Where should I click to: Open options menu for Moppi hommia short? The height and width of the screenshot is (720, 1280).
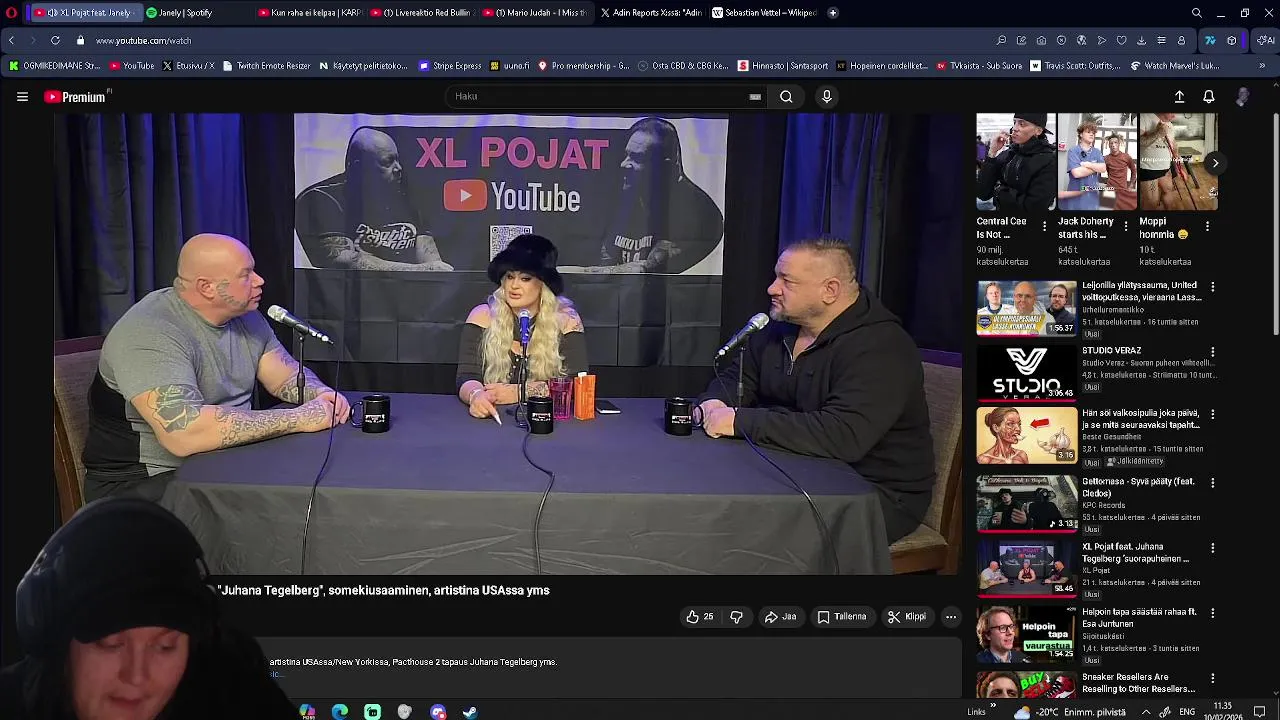coord(1207,226)
